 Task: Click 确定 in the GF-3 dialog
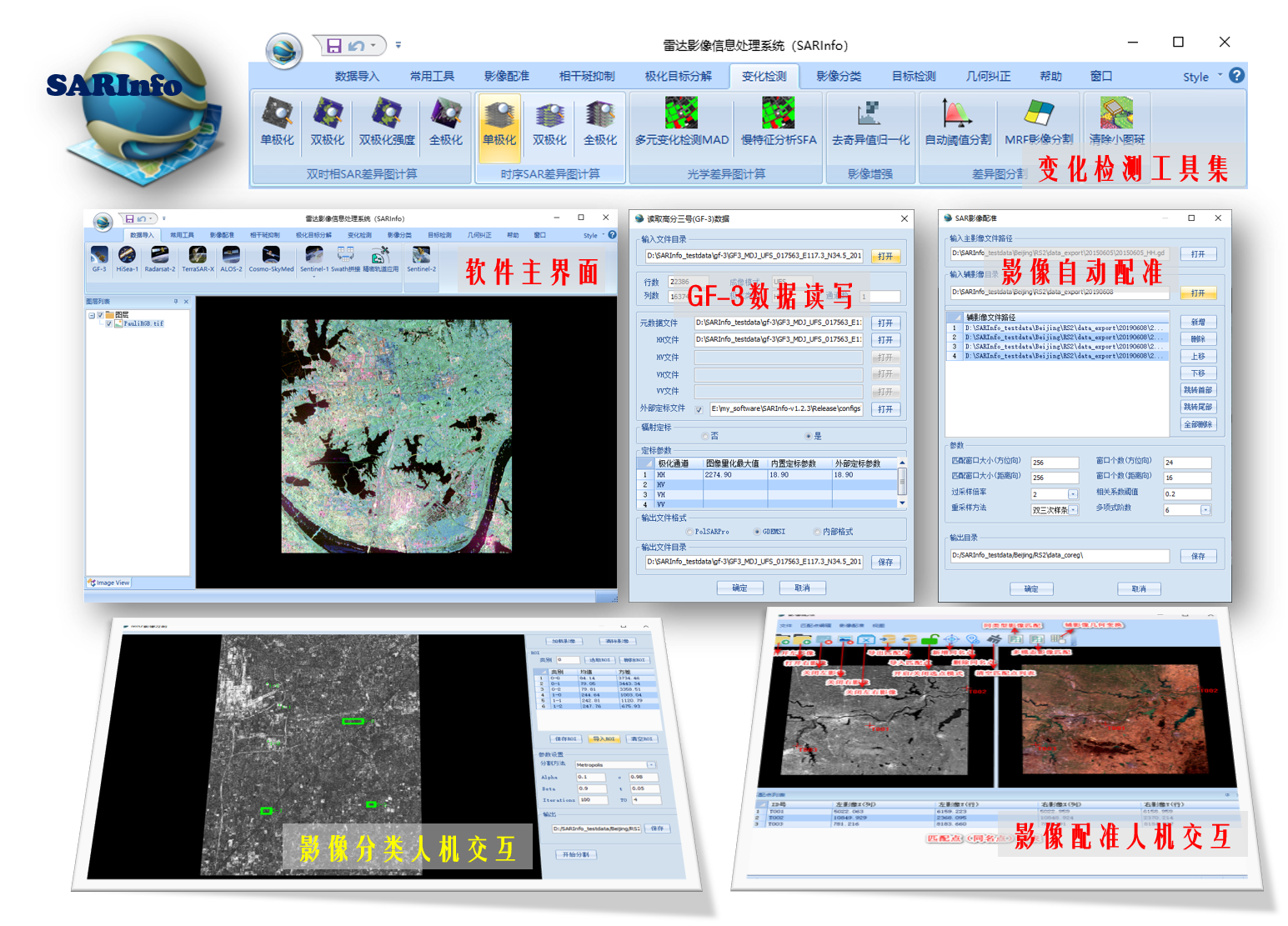click(739, 588)
